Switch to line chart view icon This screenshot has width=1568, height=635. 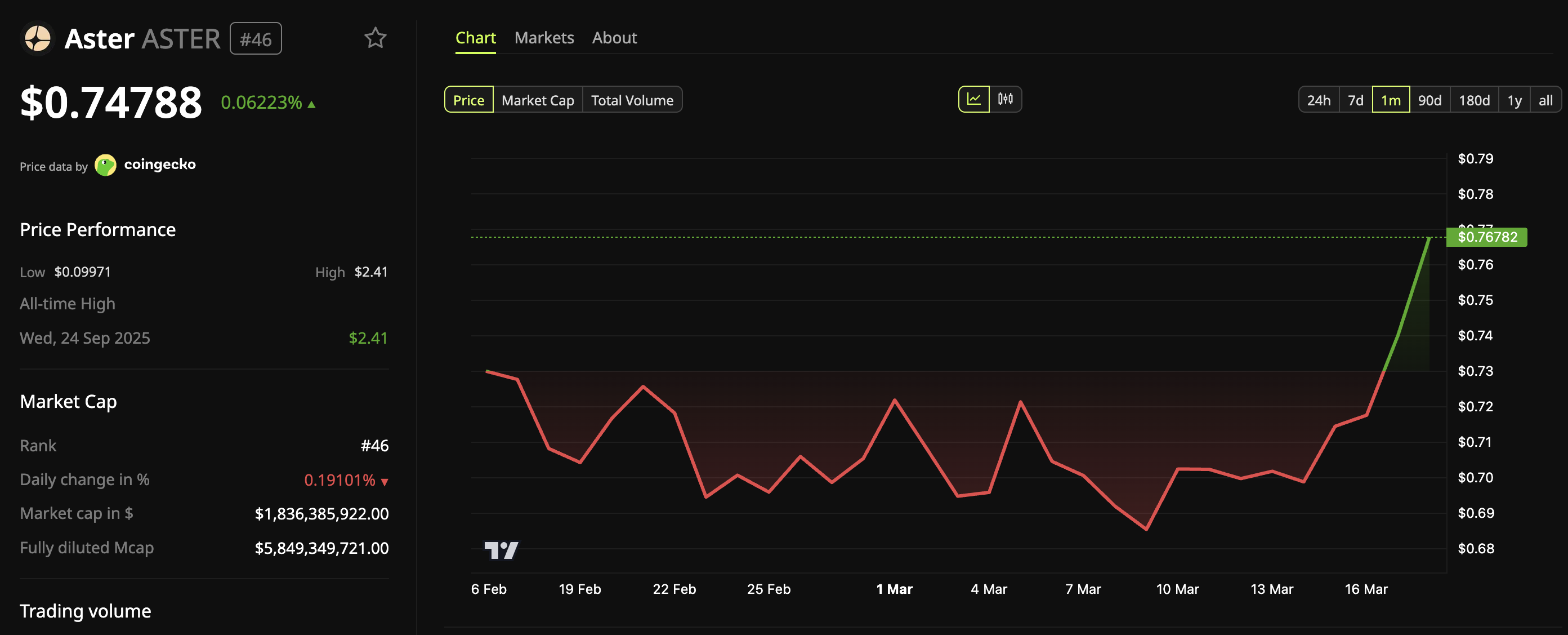pos(973,99)
